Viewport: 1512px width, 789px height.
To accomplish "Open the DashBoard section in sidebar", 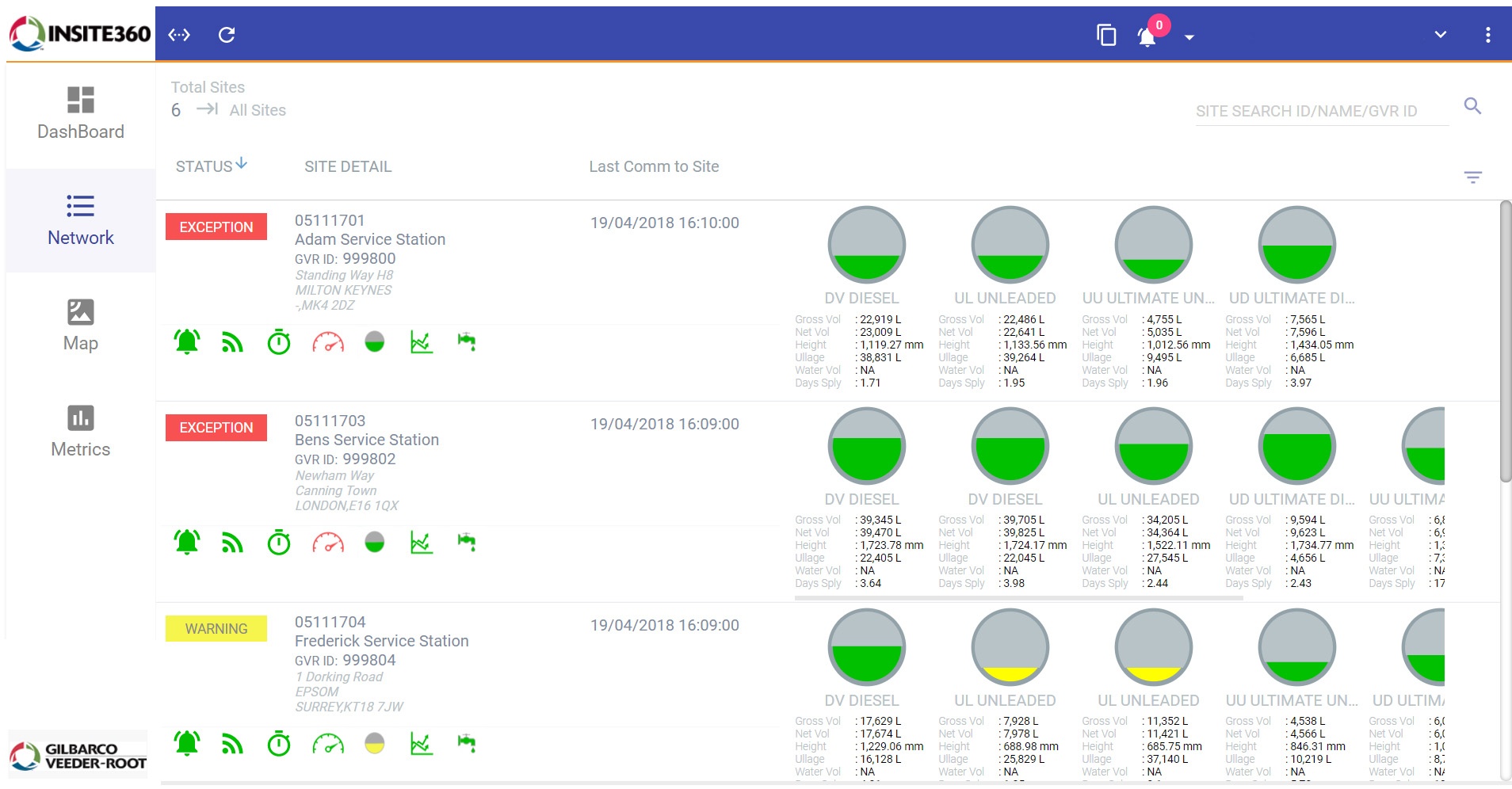I will (81, 114).
